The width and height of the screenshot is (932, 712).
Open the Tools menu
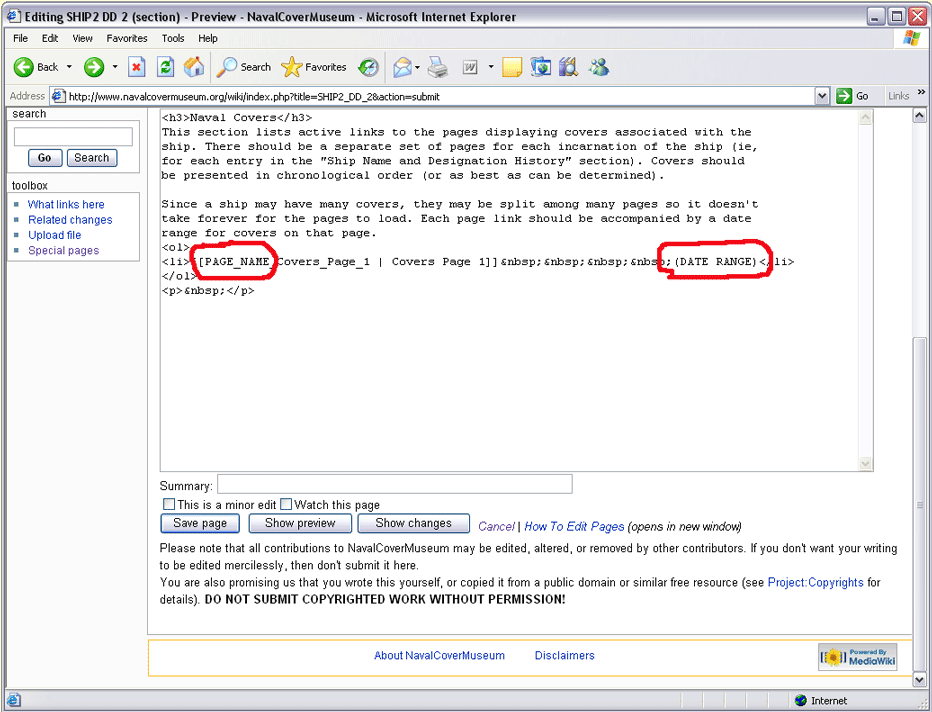[x=173, y=38]
